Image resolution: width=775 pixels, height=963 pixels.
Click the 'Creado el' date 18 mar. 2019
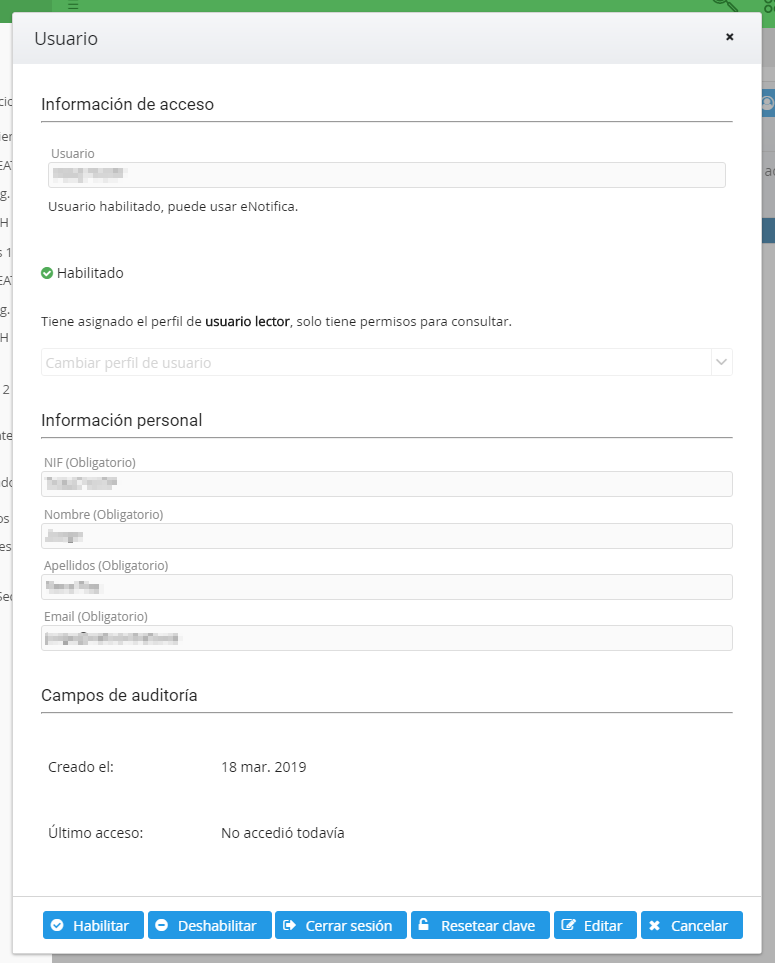[264, 768]
